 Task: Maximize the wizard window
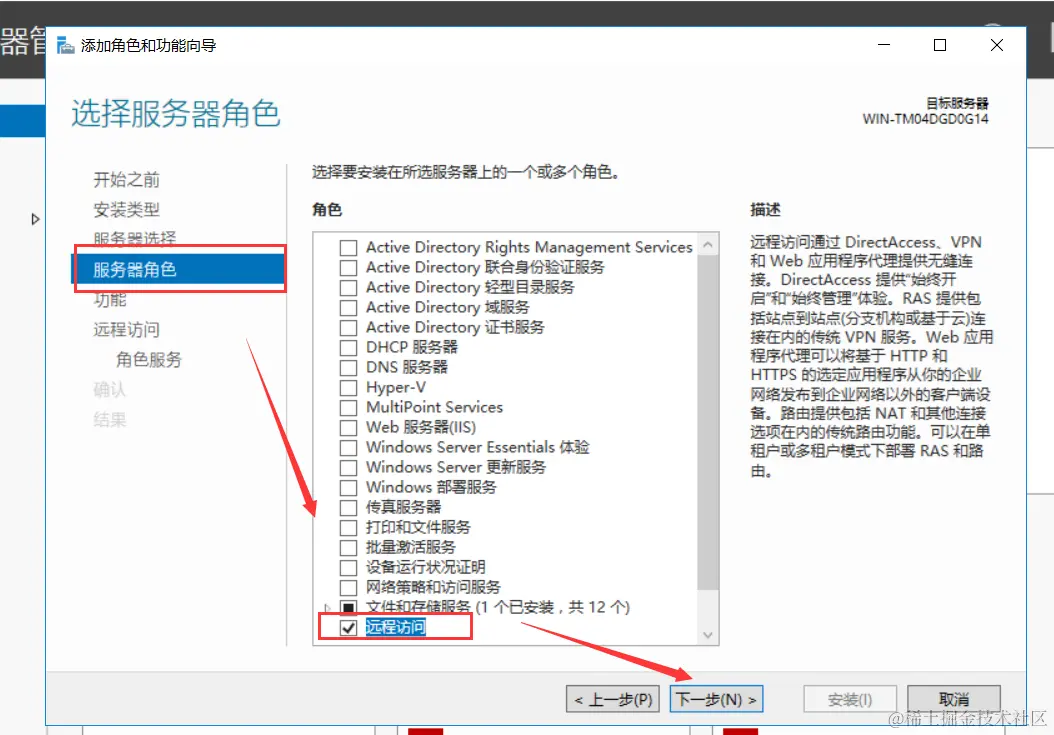click(x=940, y=45)
